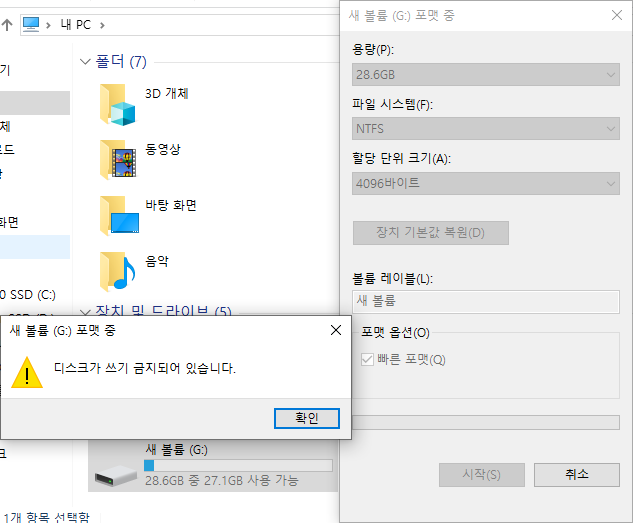The image size is (633, 523).
Task: Click the 폴더 (7) group header text
Action: coord(121,62)
